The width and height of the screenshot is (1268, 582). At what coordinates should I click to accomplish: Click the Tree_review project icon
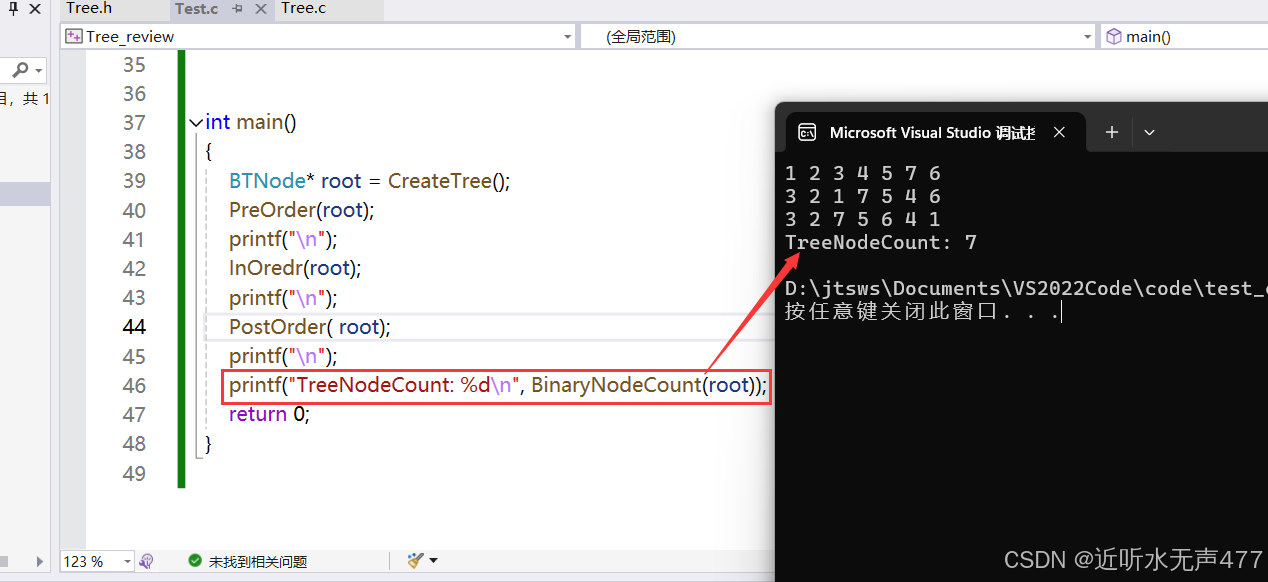73,37
